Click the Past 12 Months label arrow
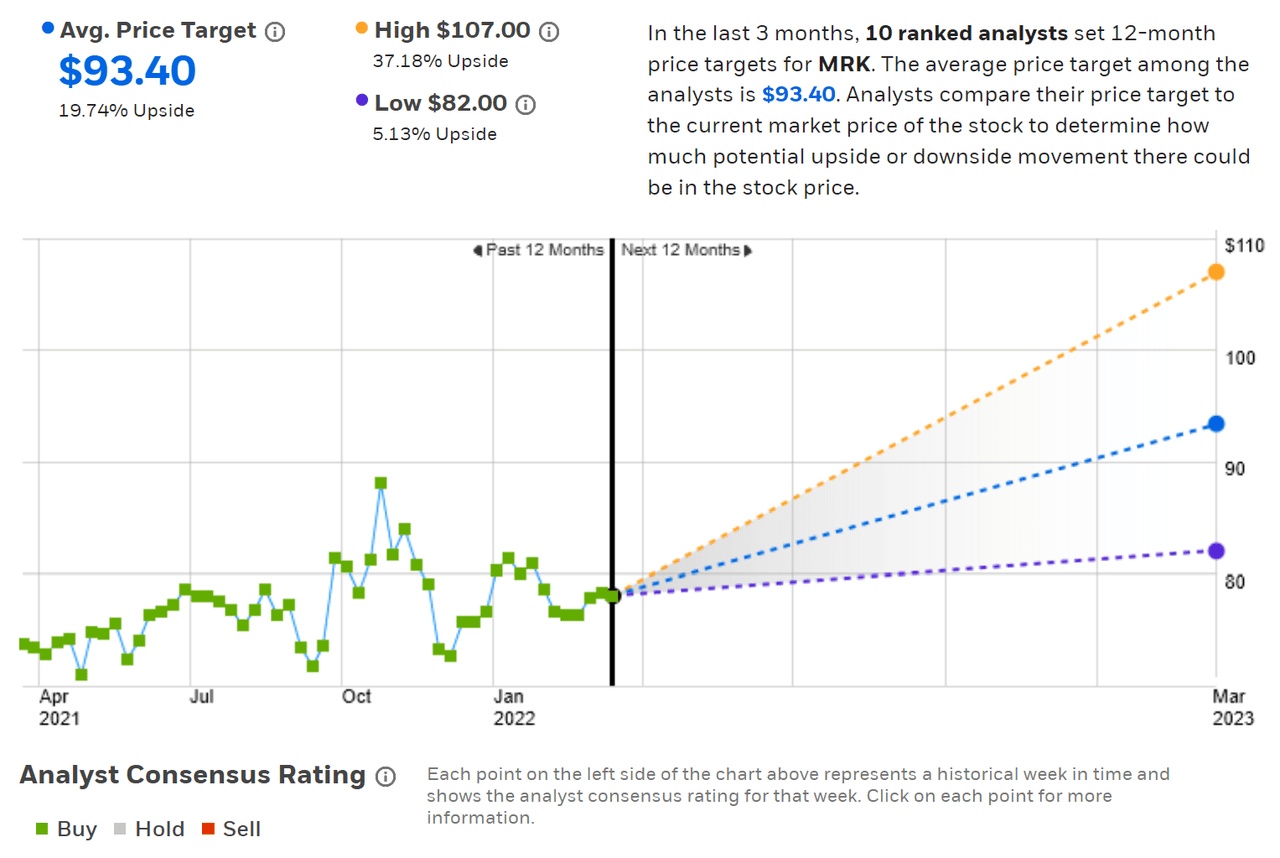 tap(478, 250)
